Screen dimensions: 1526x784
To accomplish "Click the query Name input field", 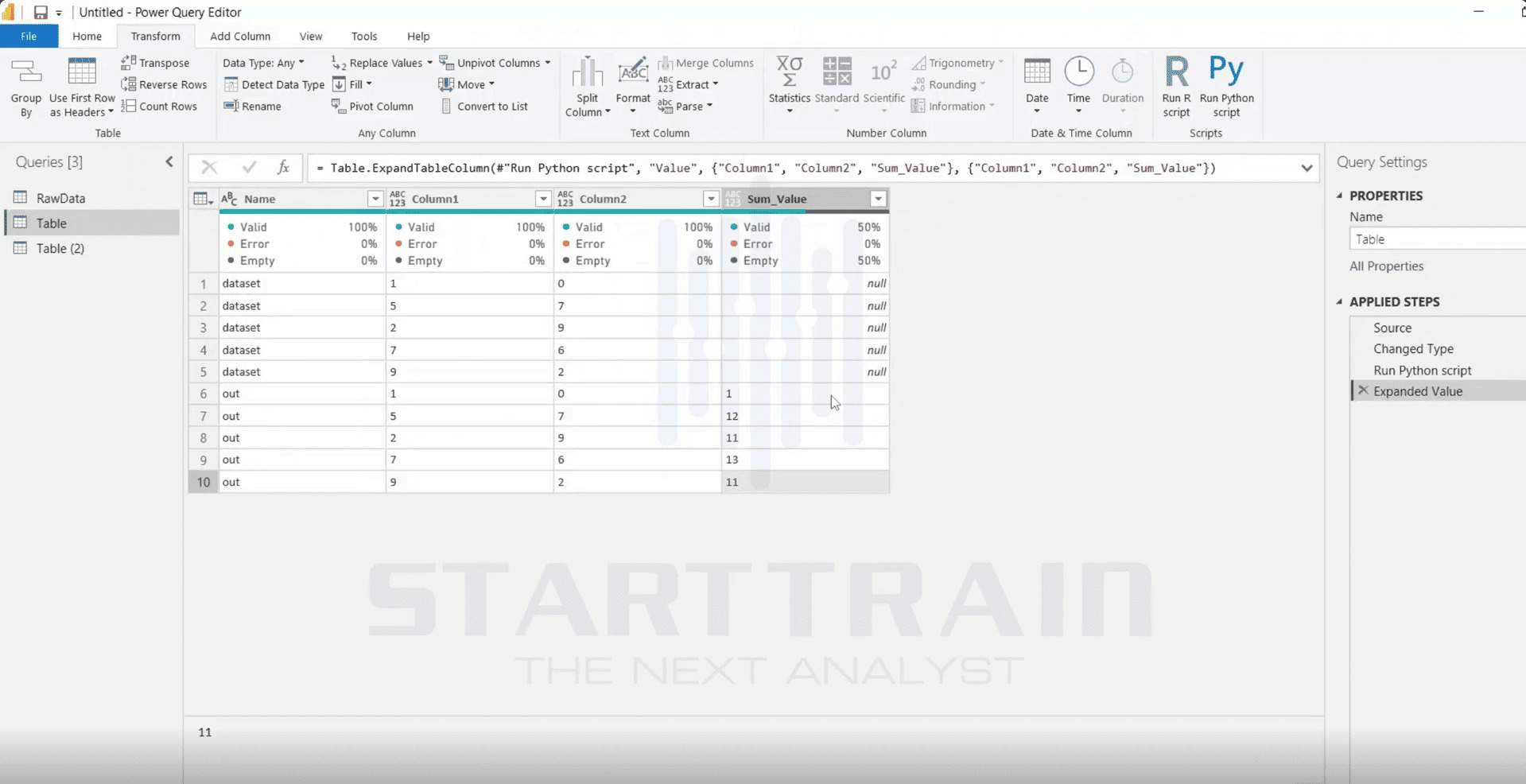I will [x=1438, y=239].
